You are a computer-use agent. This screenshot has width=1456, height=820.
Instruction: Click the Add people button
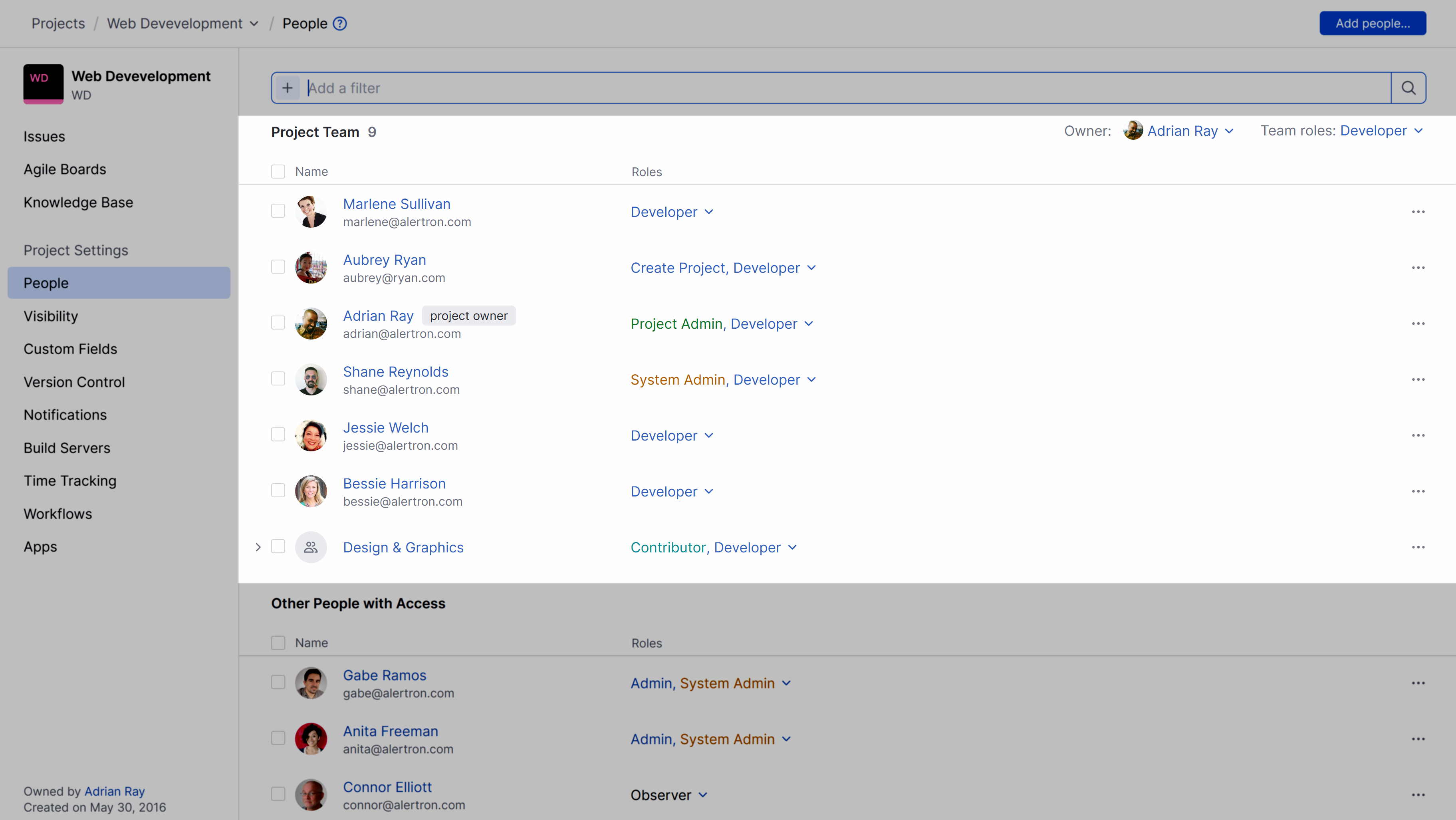tap(1373, 23)
